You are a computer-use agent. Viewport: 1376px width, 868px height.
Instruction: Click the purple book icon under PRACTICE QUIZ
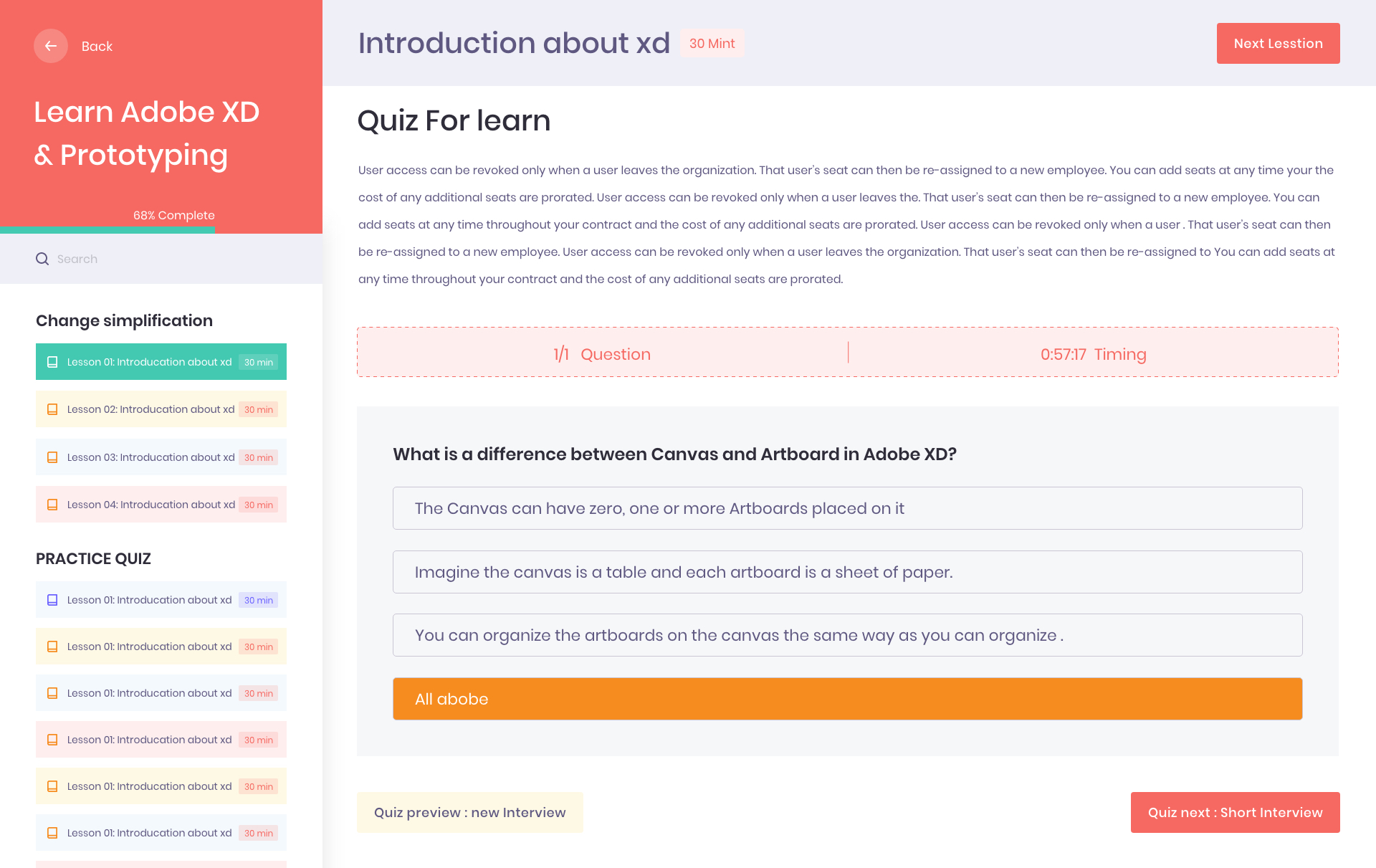(x=52, y=600)
